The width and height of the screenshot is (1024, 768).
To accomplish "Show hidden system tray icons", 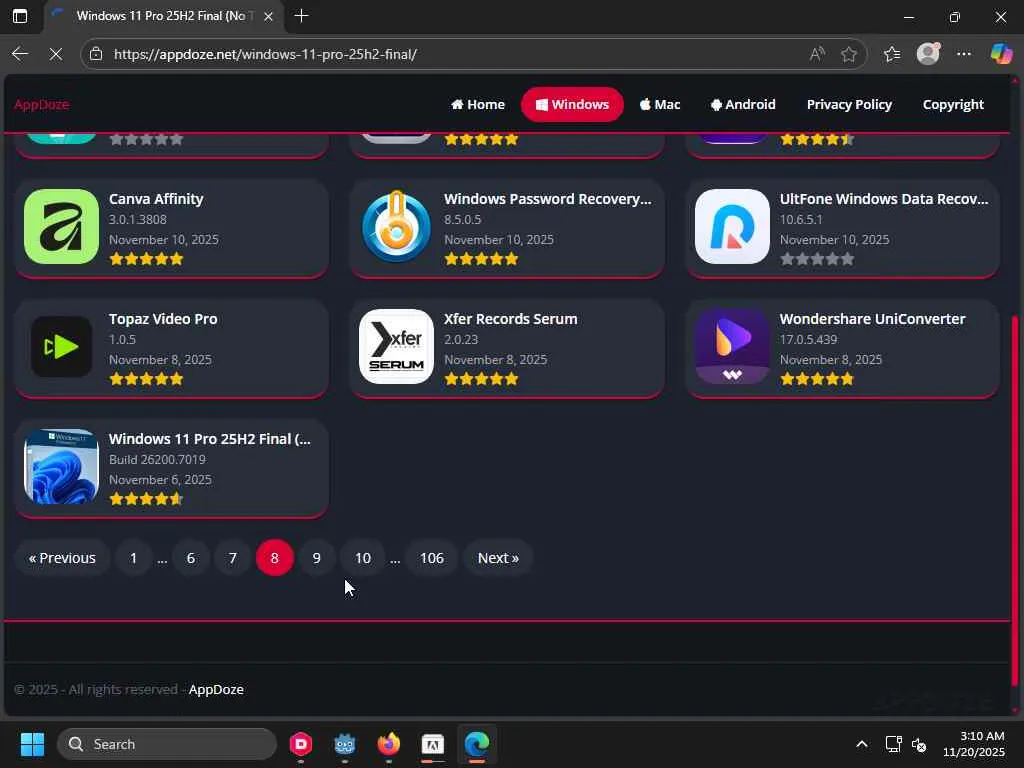I will click(862, 744).
